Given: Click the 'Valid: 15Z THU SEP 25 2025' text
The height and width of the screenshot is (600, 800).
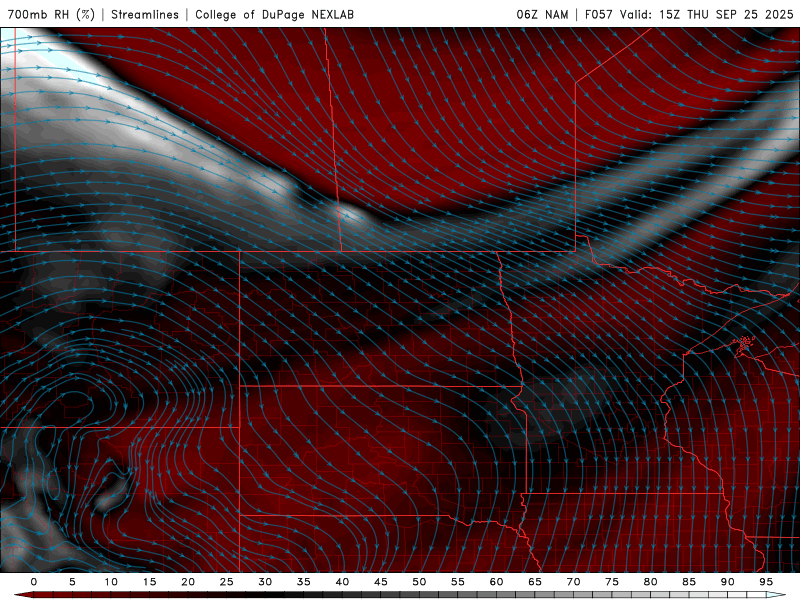Looking at the screenshot, I should [x=707, y=14].
